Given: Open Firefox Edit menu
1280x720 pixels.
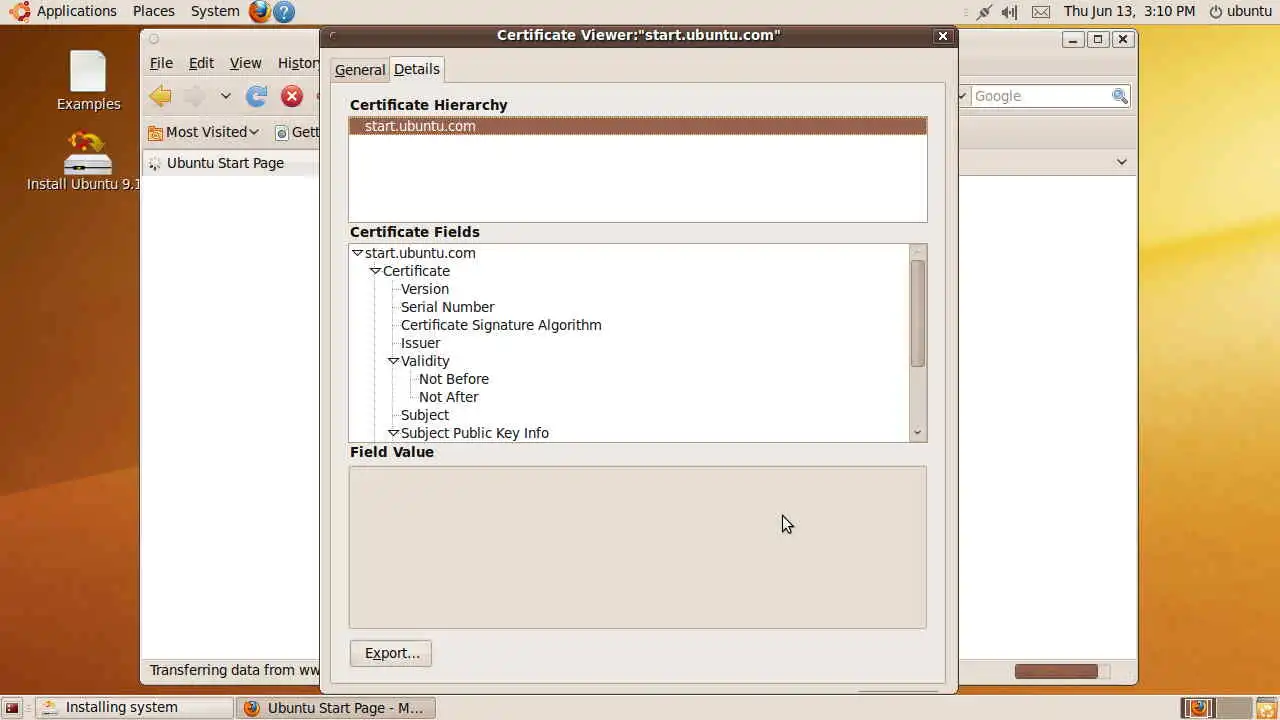Looking at the screenshot, I should pyautogui.click(x=201, y=63).
